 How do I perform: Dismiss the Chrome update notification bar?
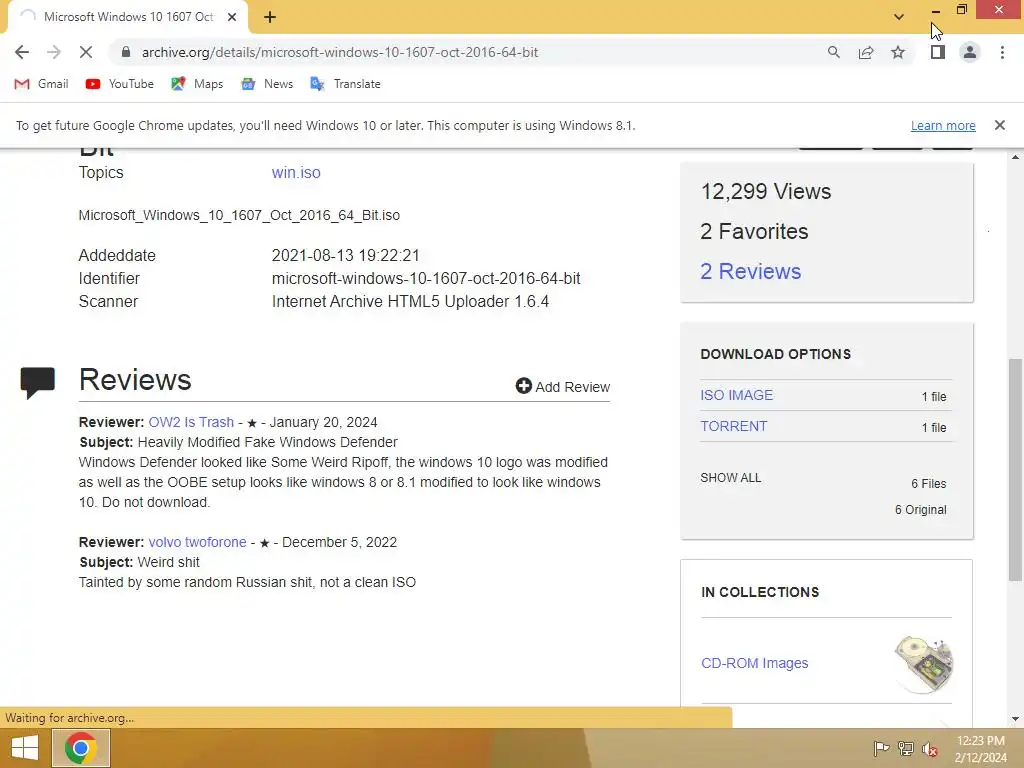(x=999, y=125)
